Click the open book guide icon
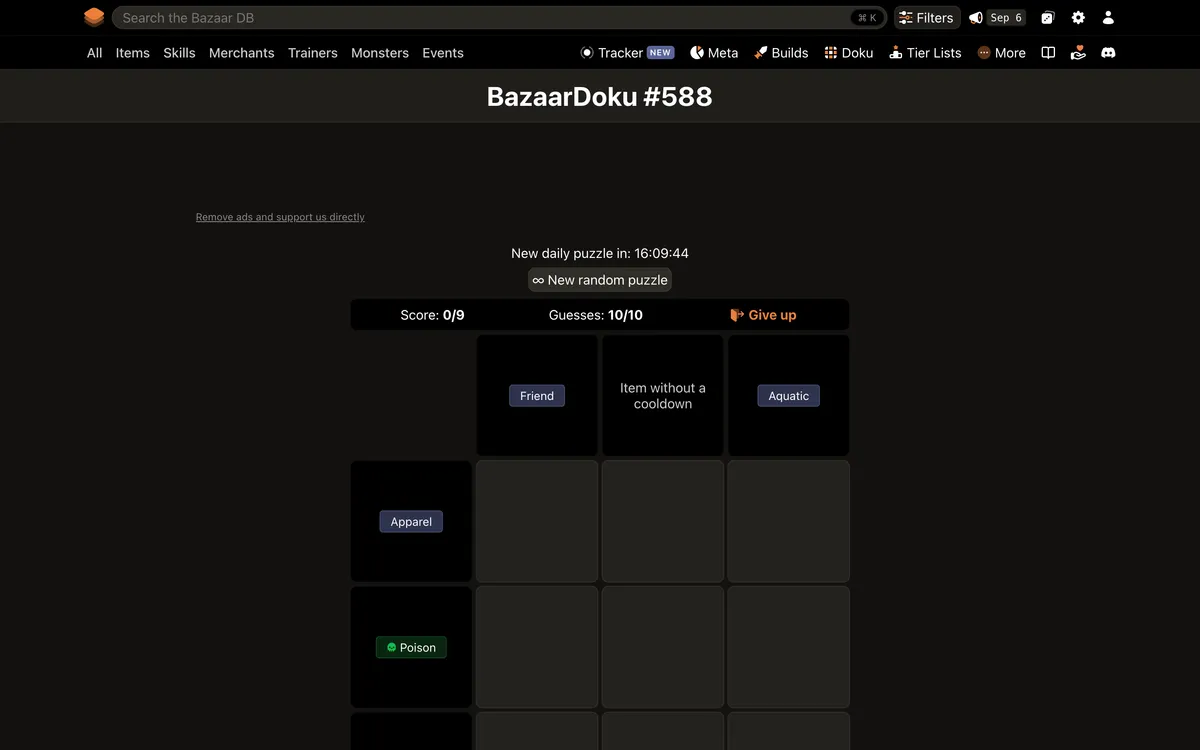1200x750 pixels. point(1048,53)
